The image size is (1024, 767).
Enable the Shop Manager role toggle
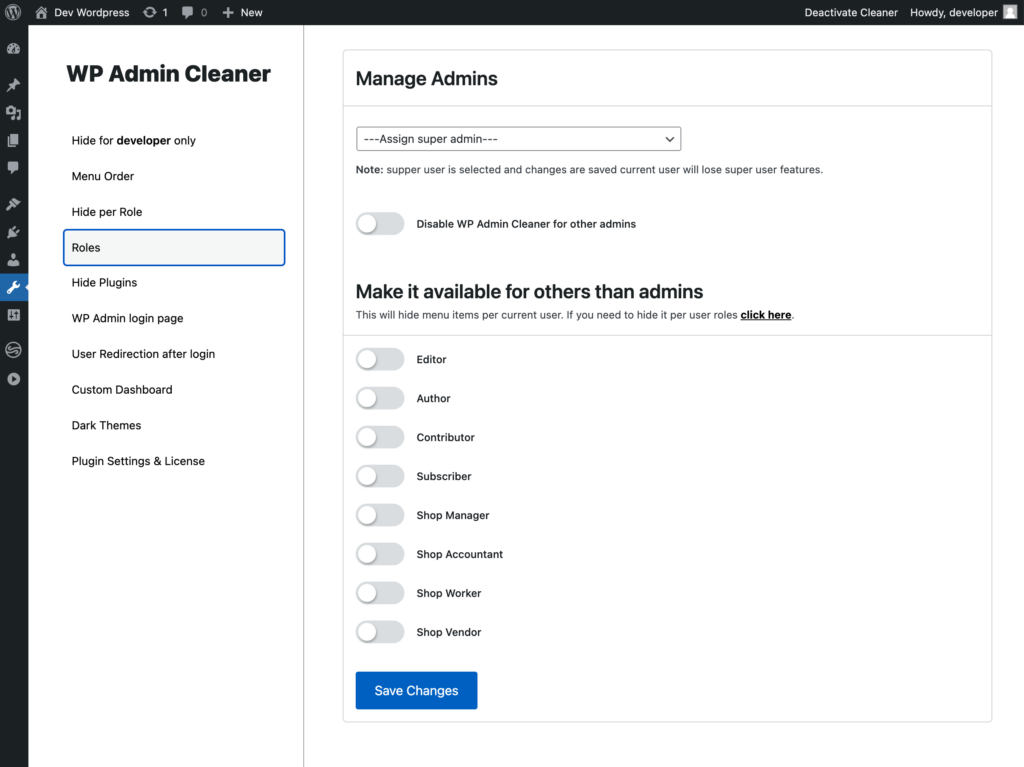[380, 515]
